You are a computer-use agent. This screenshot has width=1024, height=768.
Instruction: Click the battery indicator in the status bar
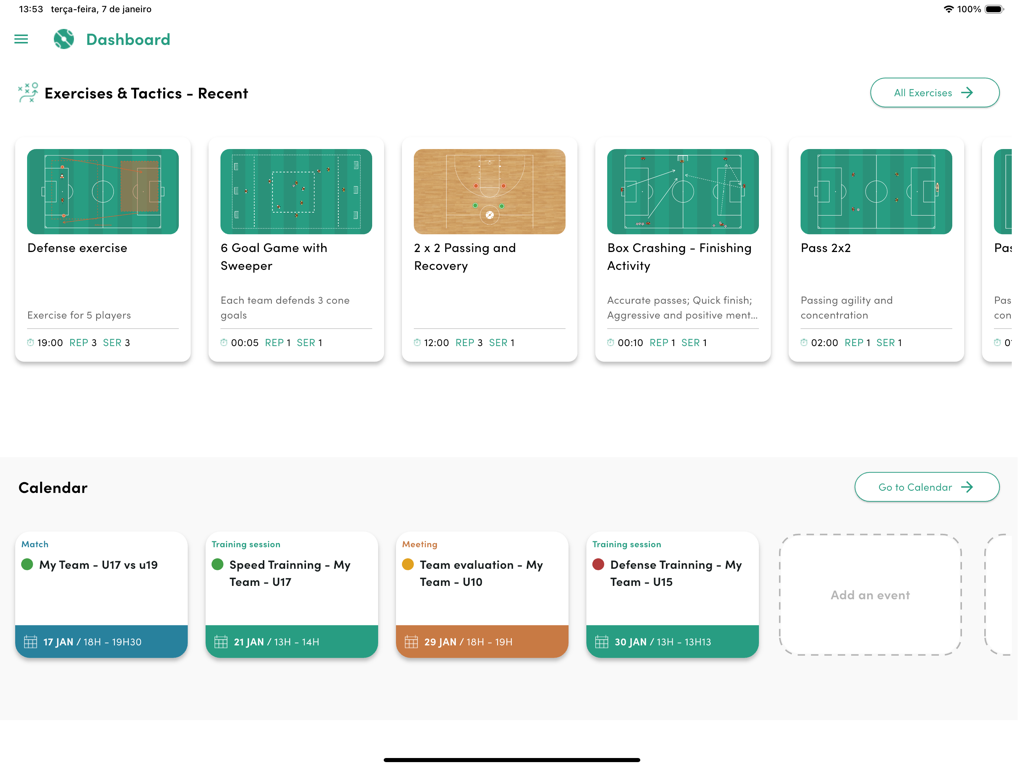(992, 8)
